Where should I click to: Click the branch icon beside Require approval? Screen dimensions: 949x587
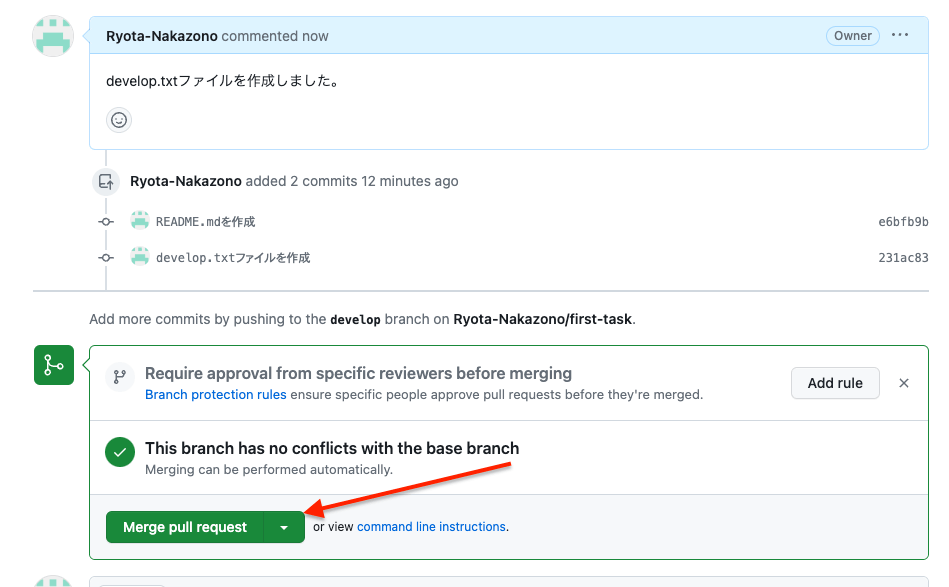pos(120,377)
